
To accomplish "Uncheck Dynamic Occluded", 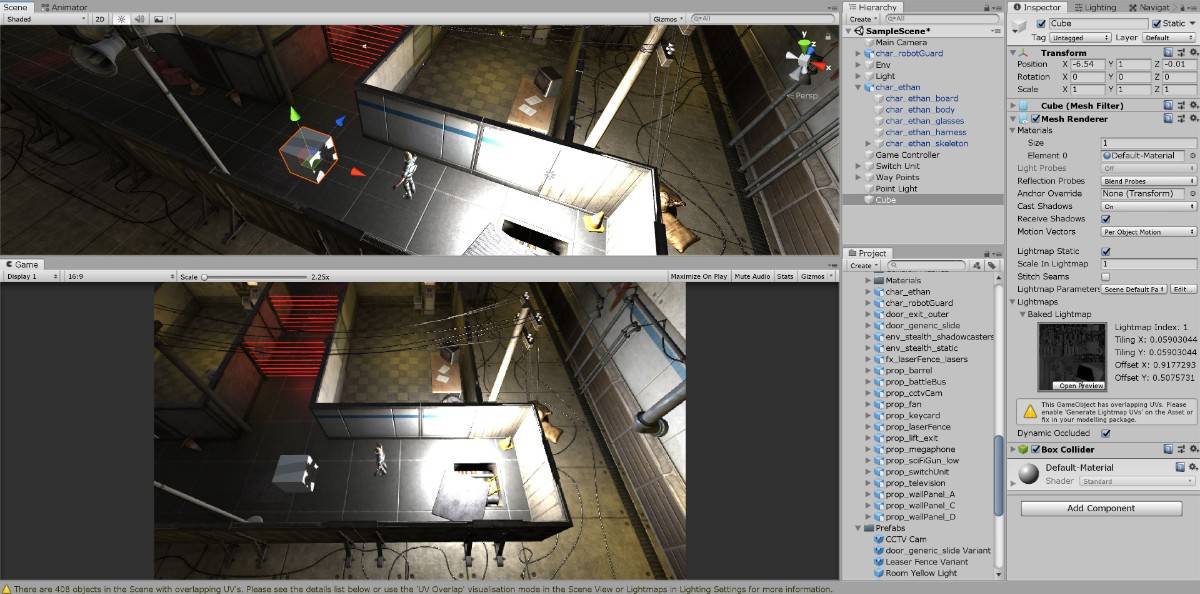I will [1105, 434].
